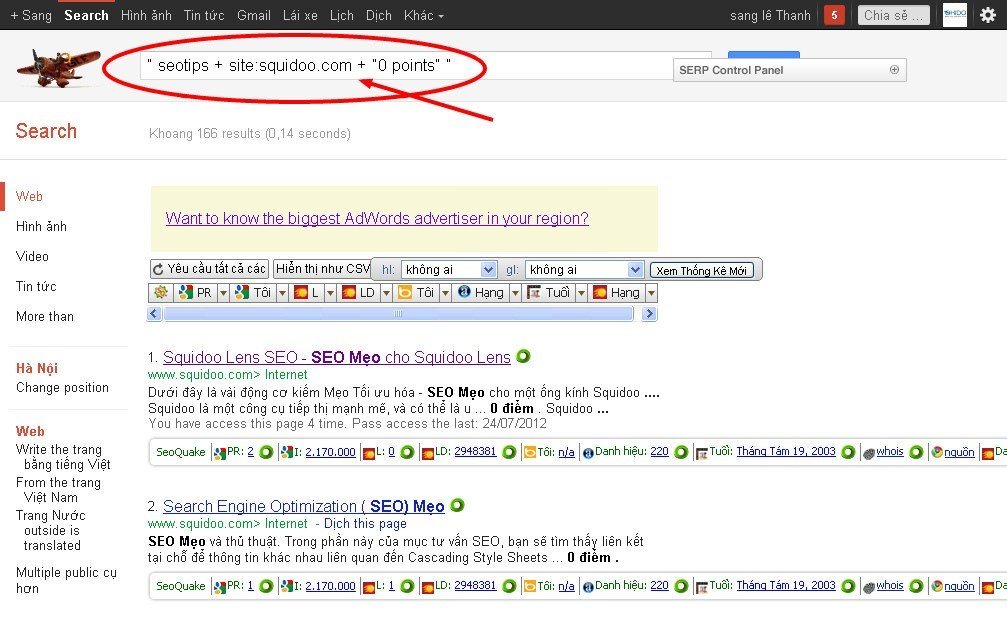Image resolution: width=1007 pixels, height=624 pixels.
Task: Open the dropdown arrow next to 'L'
Action: tap(330, 293)
